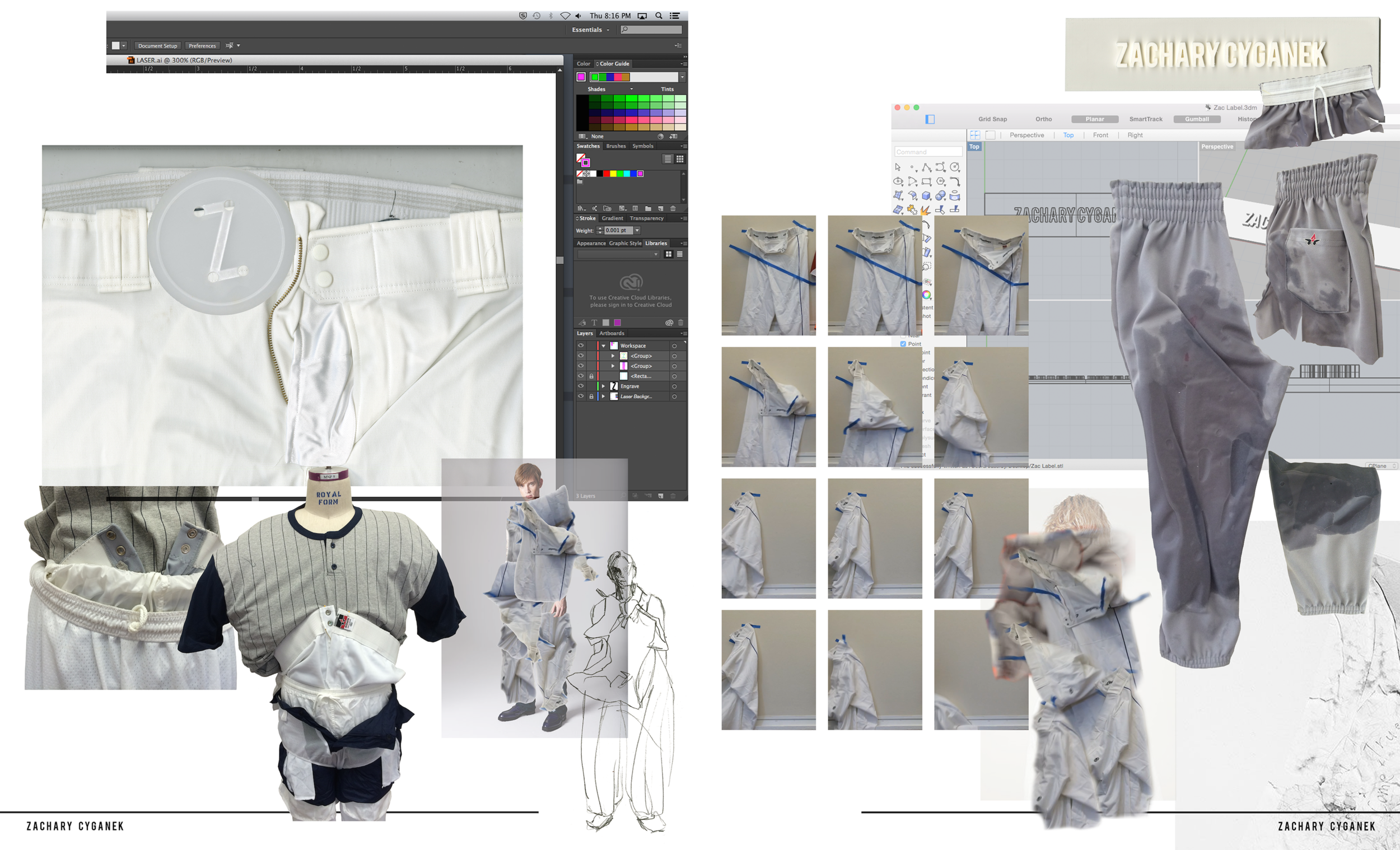Select the Rhino box solid tool
Viewport: 1400px width, 850px height.
[927, 195]
